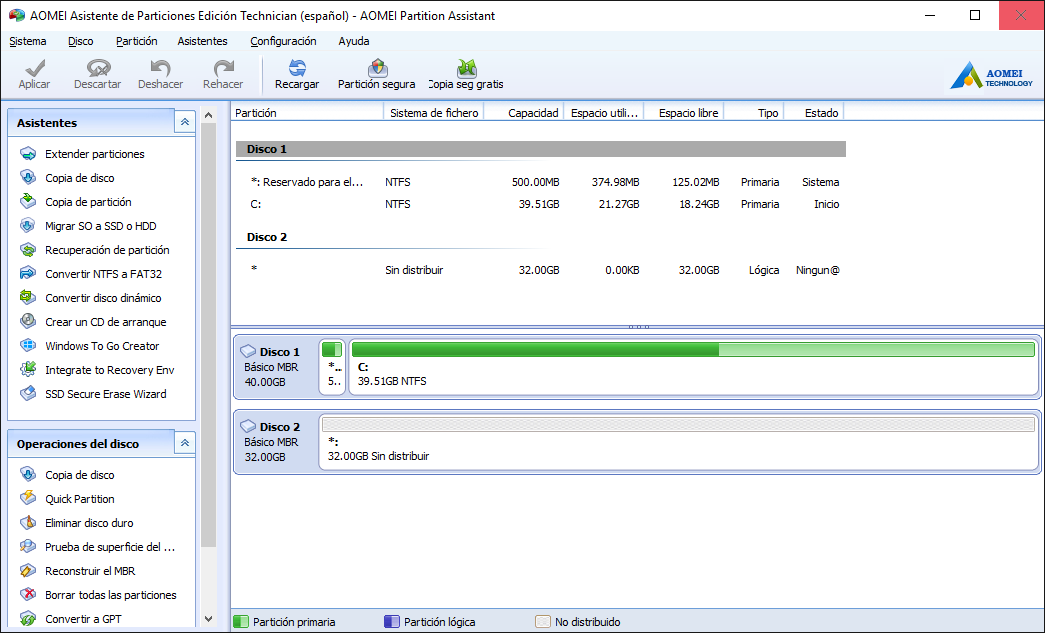
Task: Maximize the AOMEI Partition Assistant window
Action: [975, 15]
